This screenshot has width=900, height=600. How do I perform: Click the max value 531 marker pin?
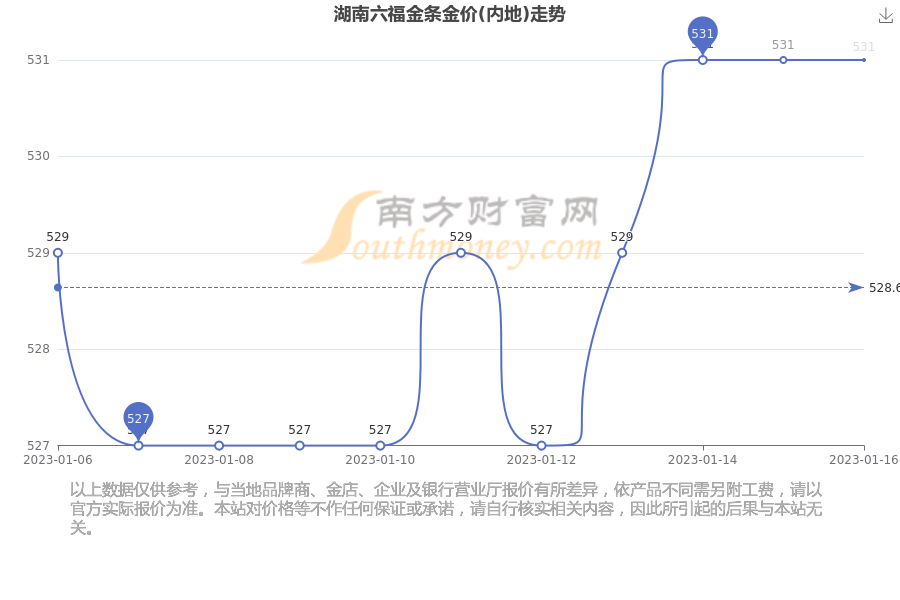point(703,34)
